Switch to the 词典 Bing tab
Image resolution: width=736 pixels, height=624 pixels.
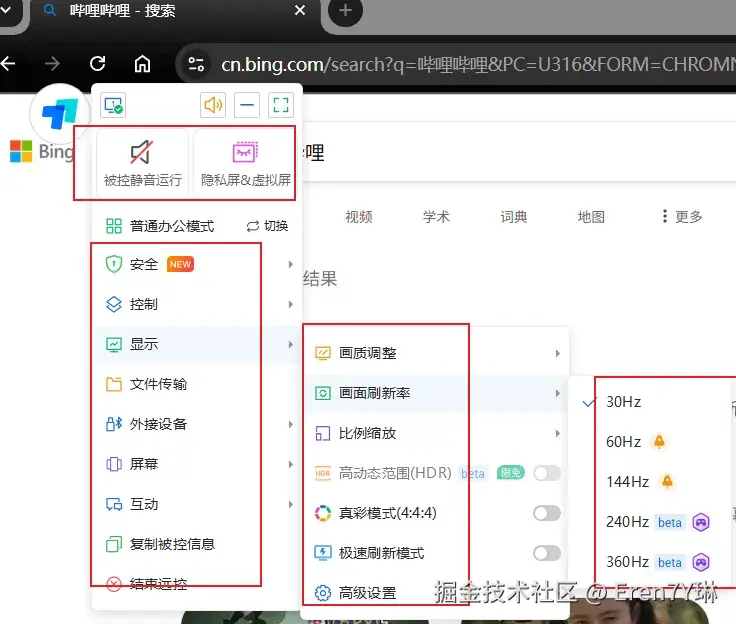point(514,216)
